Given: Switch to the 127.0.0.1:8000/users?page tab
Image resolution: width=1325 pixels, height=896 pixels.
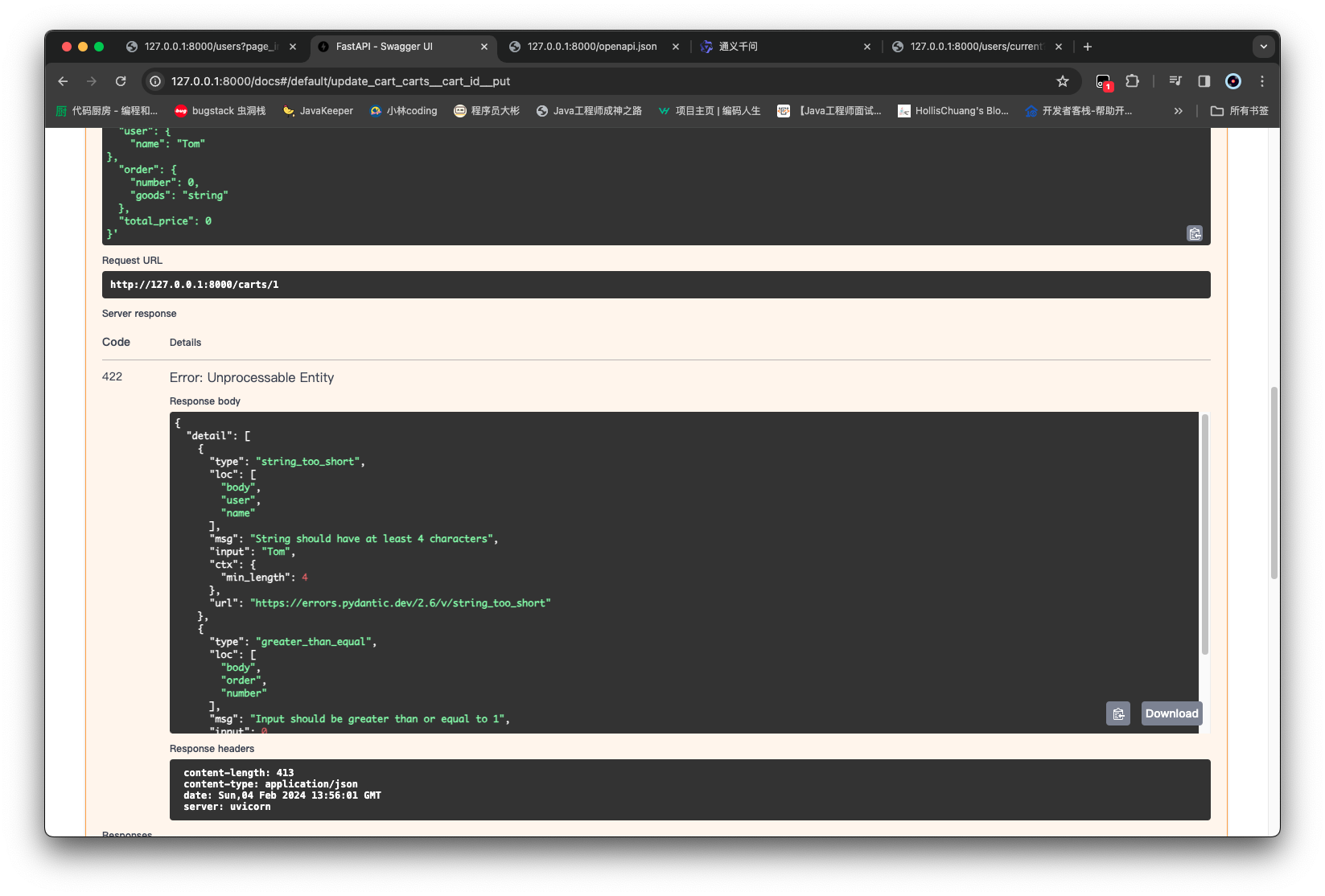Looking at the screenshot, I should [x=212, y=47].
